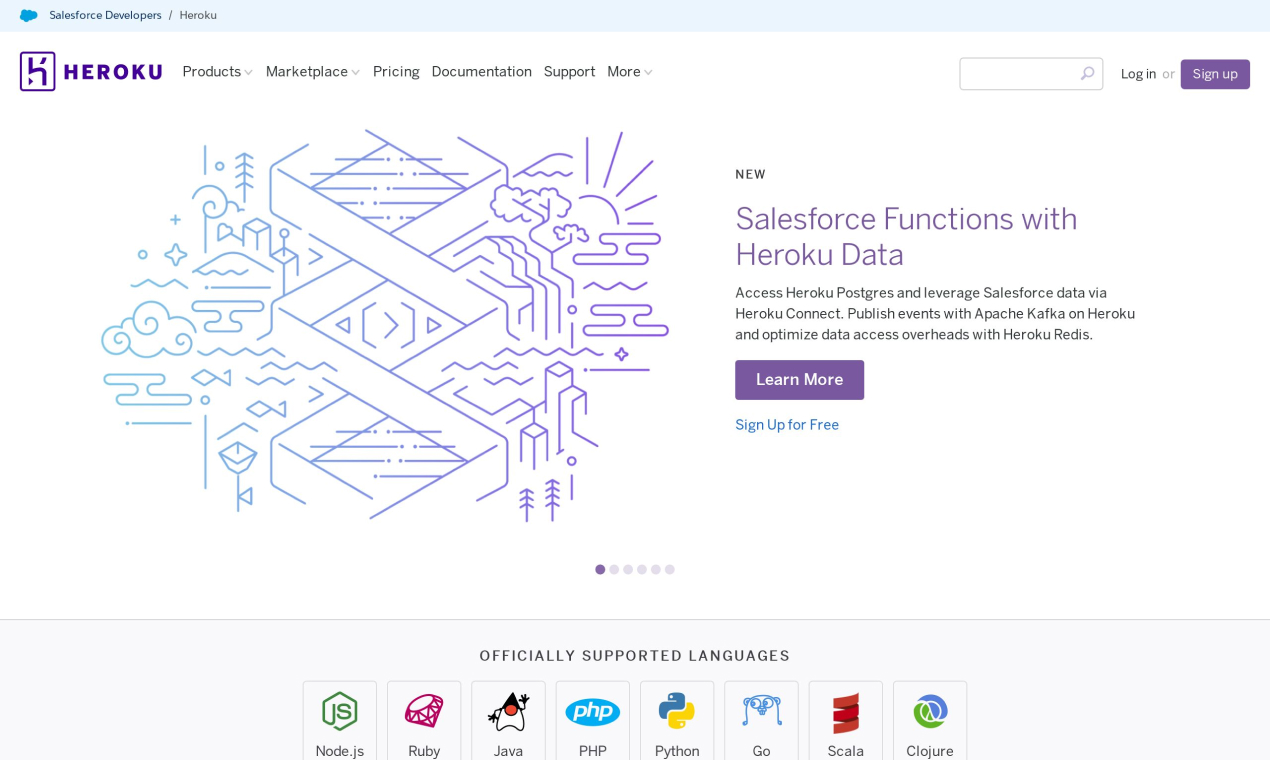
Task: Select the Node.js language icon
Action: click(x=339, y=712)
